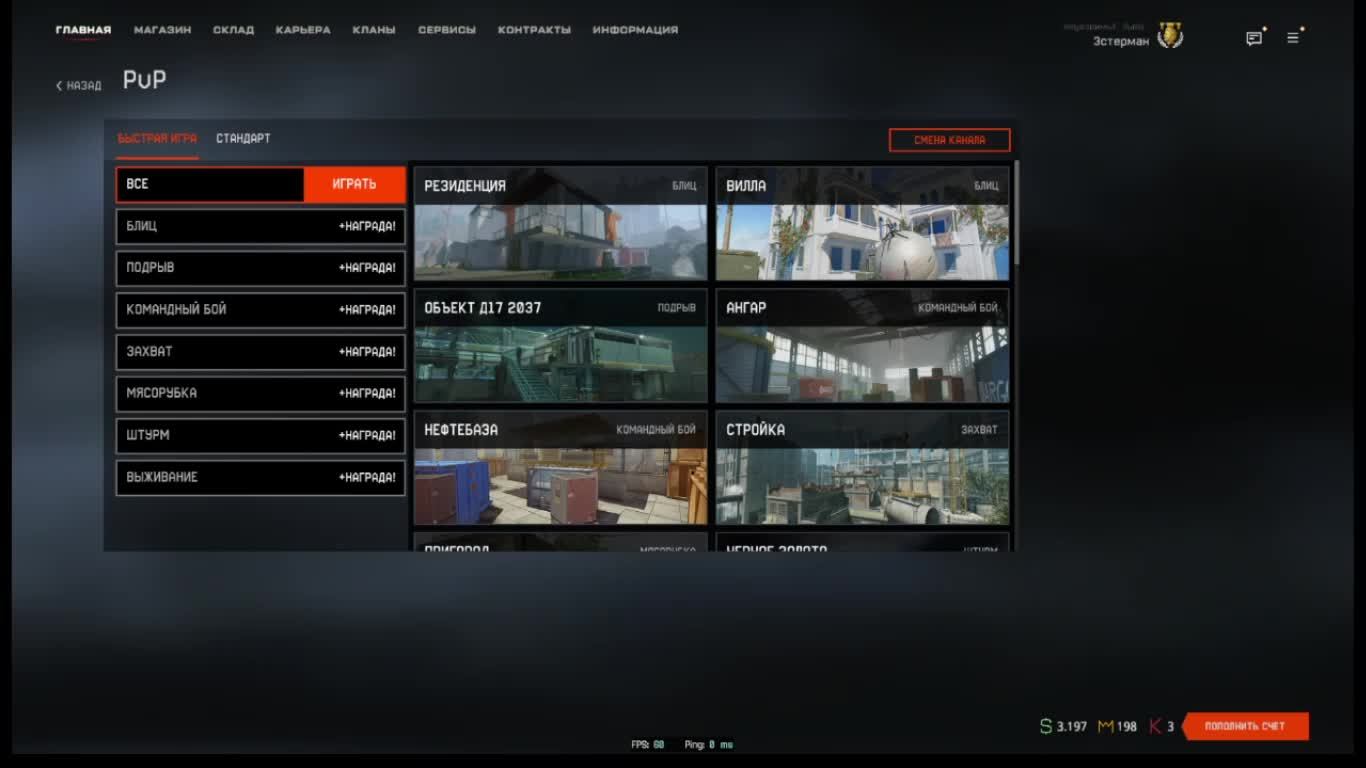The width and height of the screenshot is (1366, 768).
Task: Switch to БЫСТРАЯ ИГРА tab
Action: (157, 139)
